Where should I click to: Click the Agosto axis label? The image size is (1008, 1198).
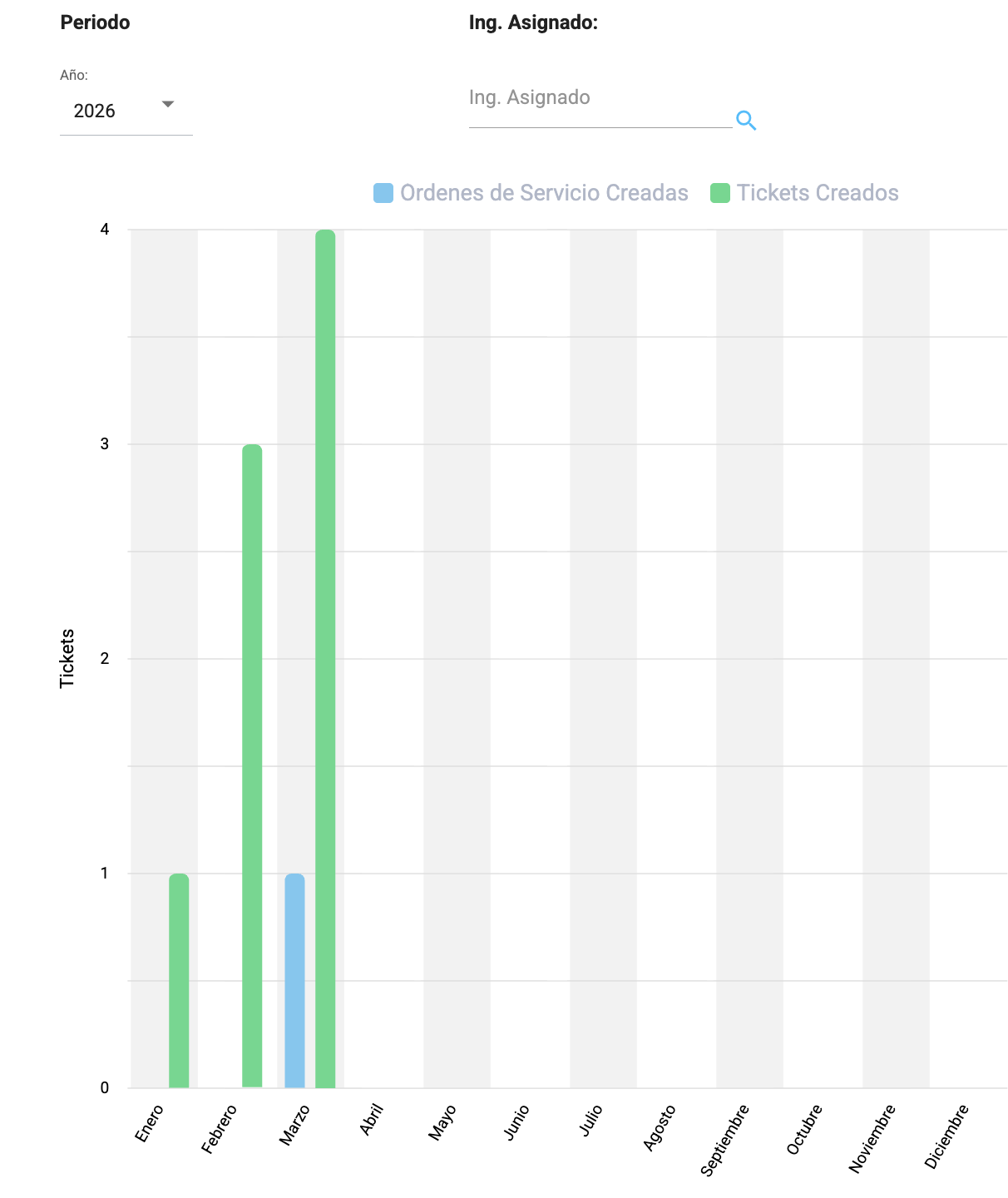[660, 1127]
